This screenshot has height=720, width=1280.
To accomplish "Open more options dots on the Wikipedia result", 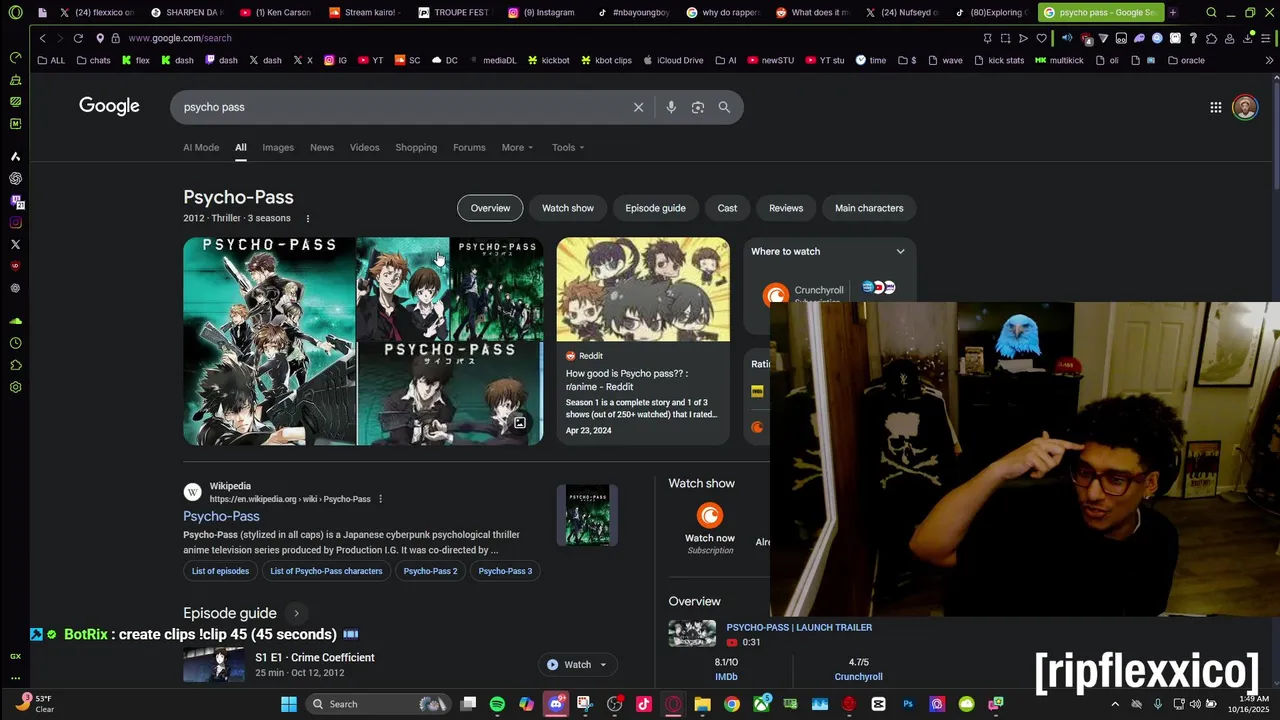I will click(x=380, y=499).
